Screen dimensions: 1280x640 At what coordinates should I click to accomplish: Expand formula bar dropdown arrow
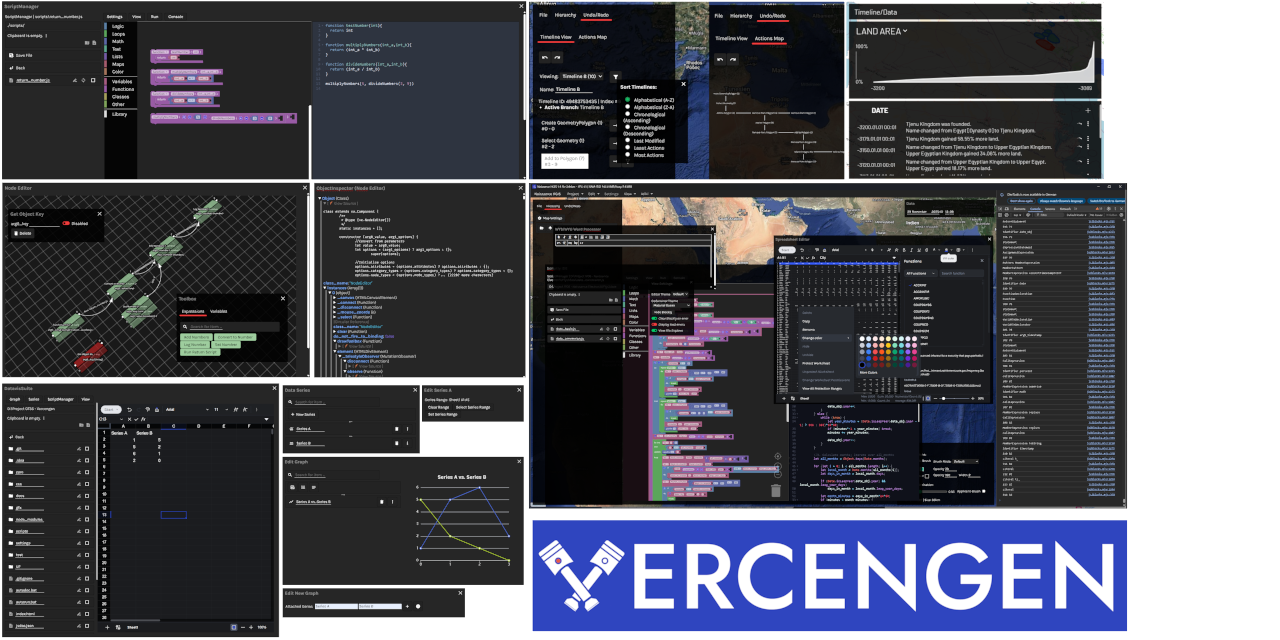point(266,419)
